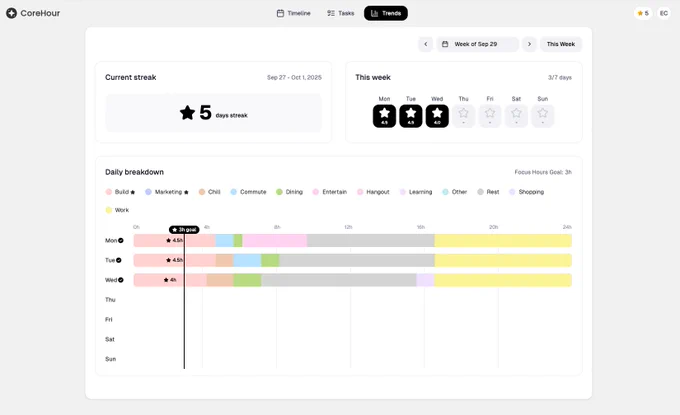Click Wednesday's checkmark icon in breakdown
Viewport: 680px width, 415px height.
121,280
